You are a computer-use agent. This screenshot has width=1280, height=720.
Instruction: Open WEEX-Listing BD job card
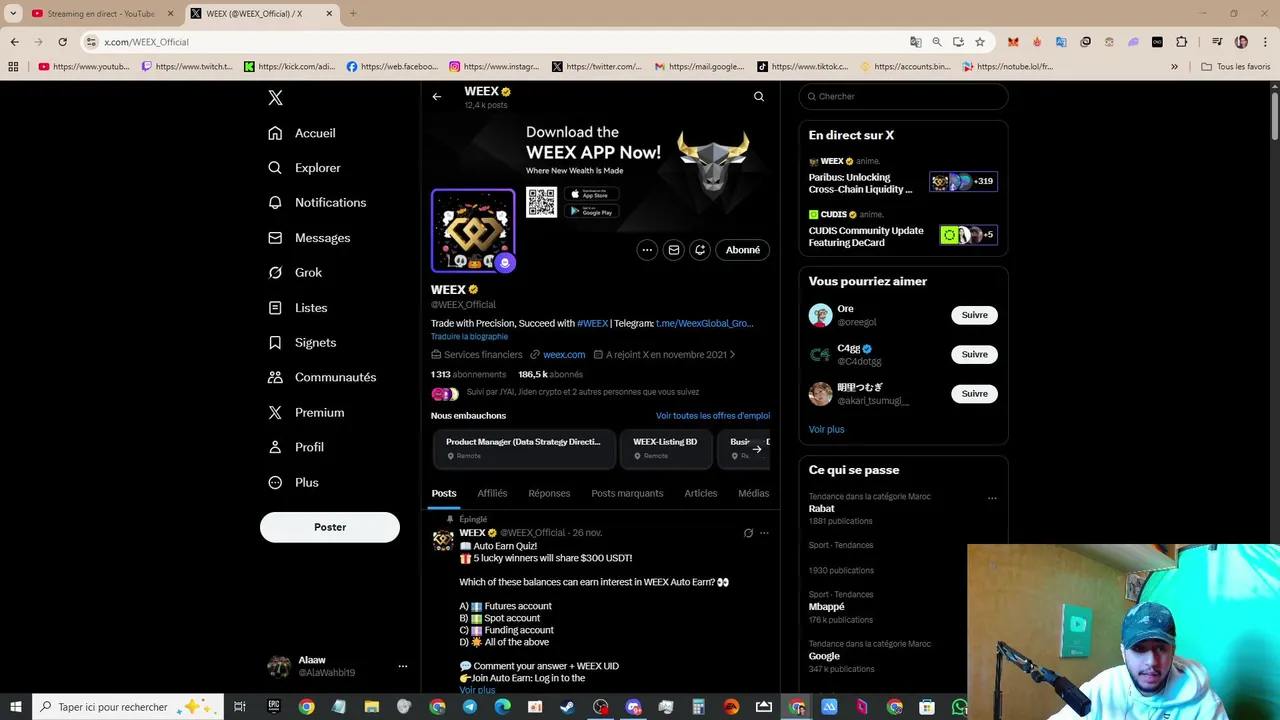665,449
